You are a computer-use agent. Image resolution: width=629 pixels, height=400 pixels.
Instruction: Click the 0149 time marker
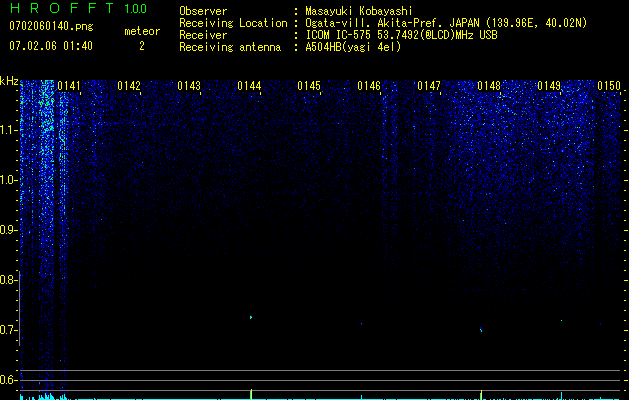[549, 86]
